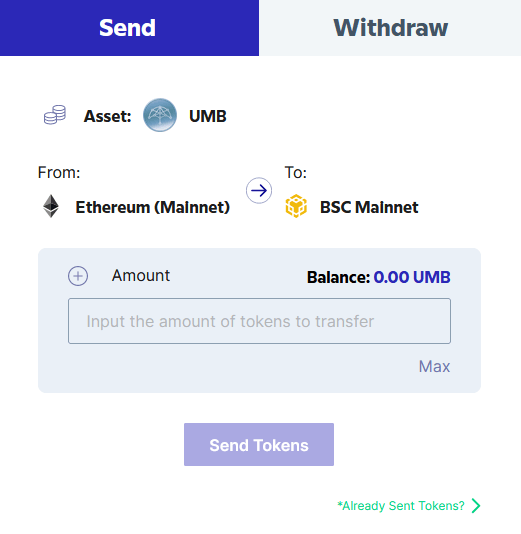Screen dimensions: 521x534
Task: Click Max to fill full balance
Action: coord(434,366)
